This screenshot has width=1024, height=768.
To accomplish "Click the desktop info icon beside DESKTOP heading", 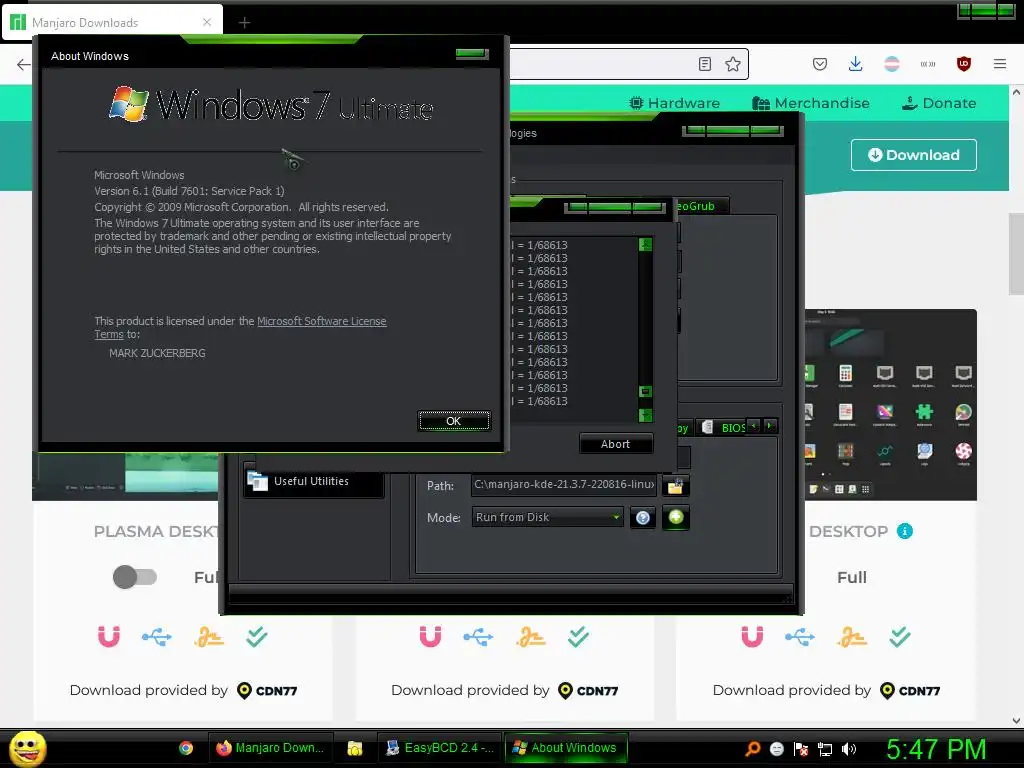I will point(904,531).
